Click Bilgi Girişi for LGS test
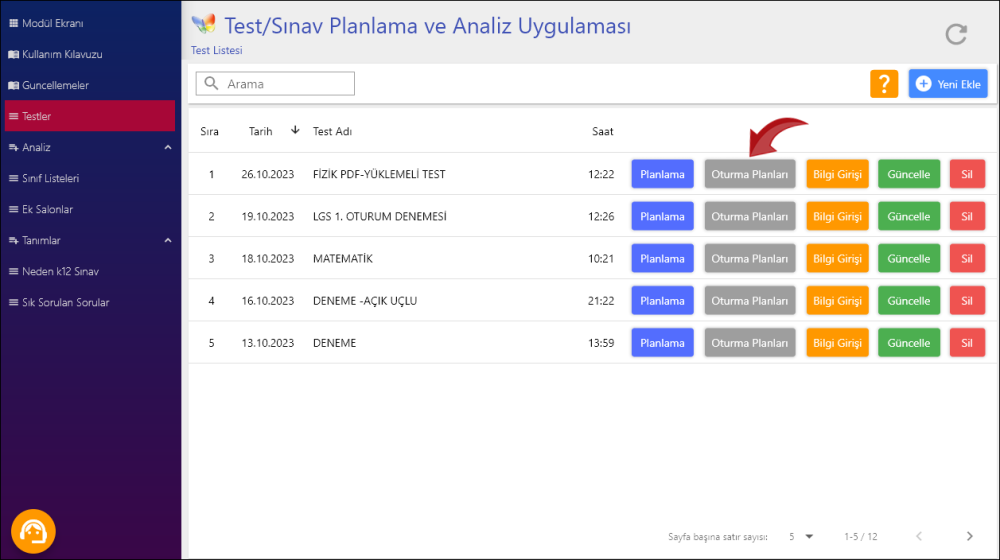 837,217
